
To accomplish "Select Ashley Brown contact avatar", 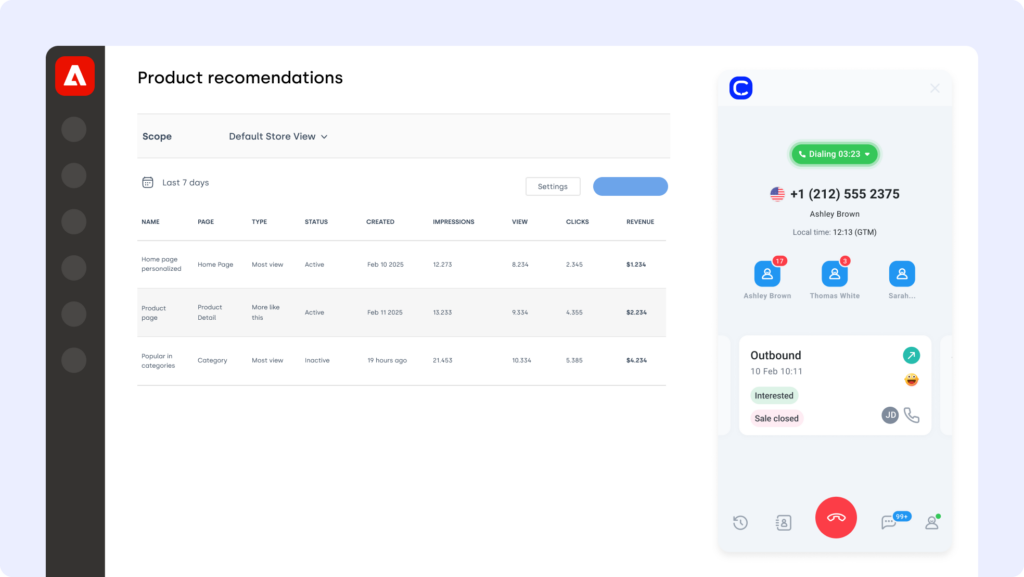I will click(767, 274).
